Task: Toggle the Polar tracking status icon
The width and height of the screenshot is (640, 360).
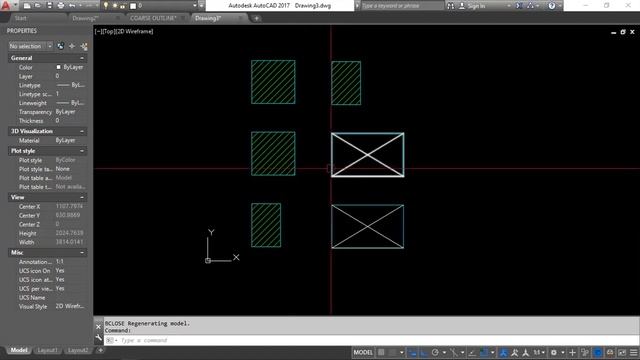Action: (x=435, y=352)
